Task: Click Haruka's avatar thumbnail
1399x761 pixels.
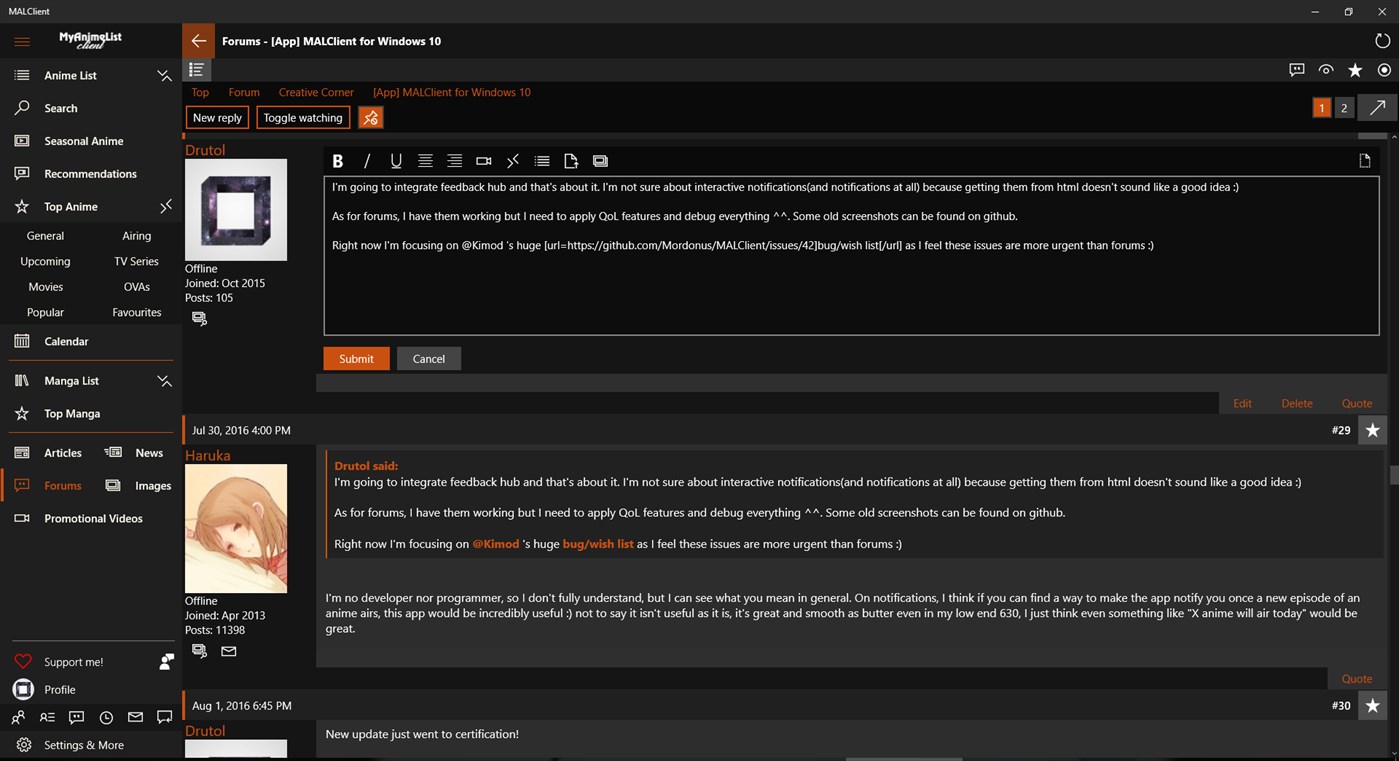Action: coord(236,527)
